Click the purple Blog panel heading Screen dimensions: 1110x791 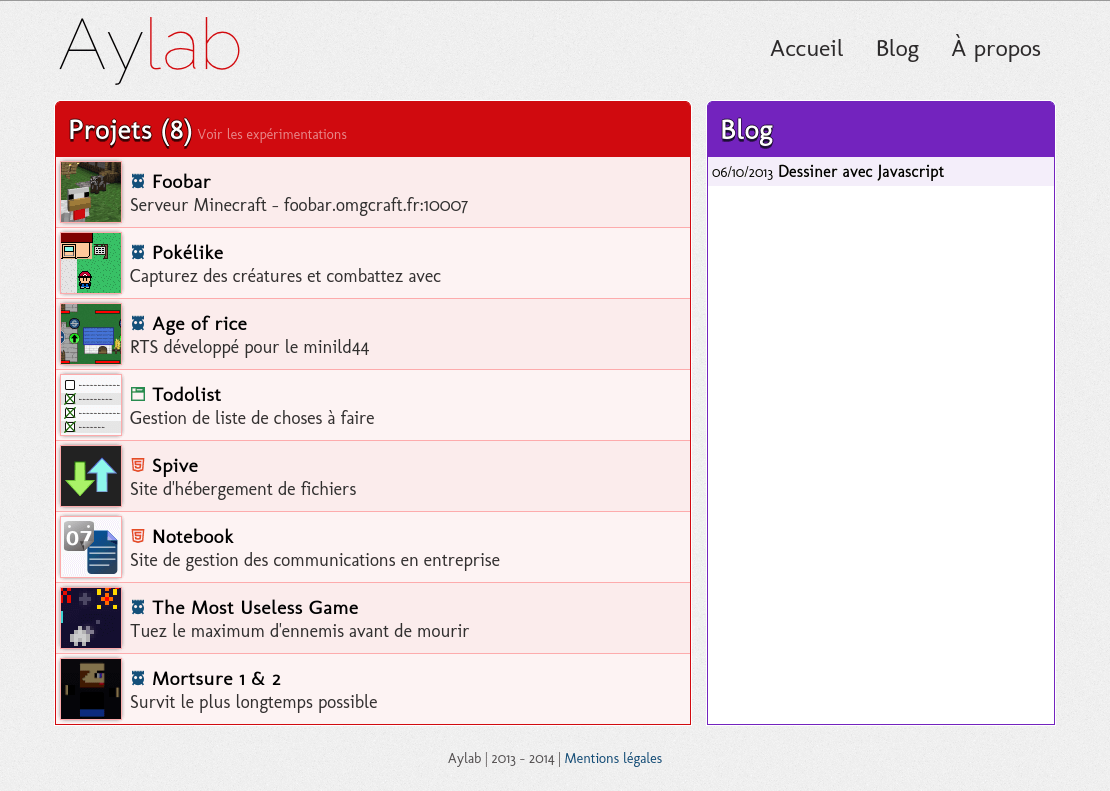[746, 130]
